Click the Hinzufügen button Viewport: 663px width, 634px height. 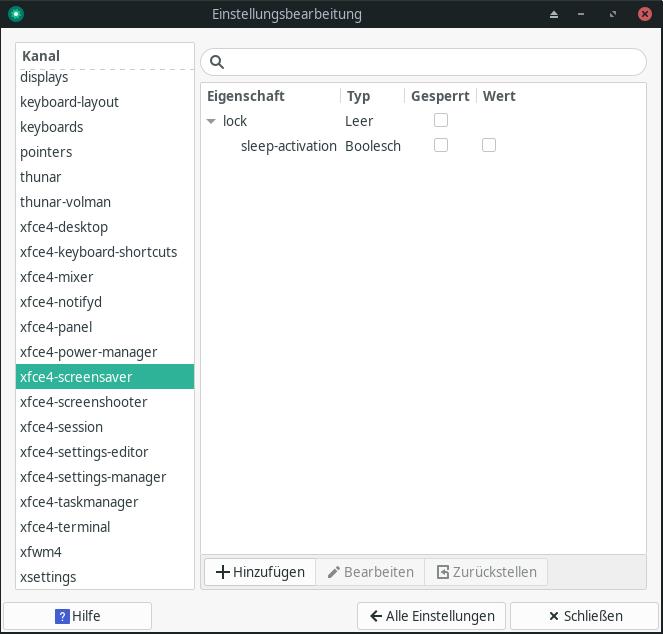pos(260,572)
